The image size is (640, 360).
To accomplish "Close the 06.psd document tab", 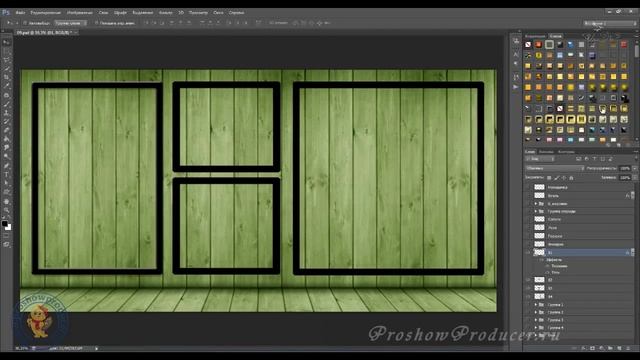I will (76, 32).
